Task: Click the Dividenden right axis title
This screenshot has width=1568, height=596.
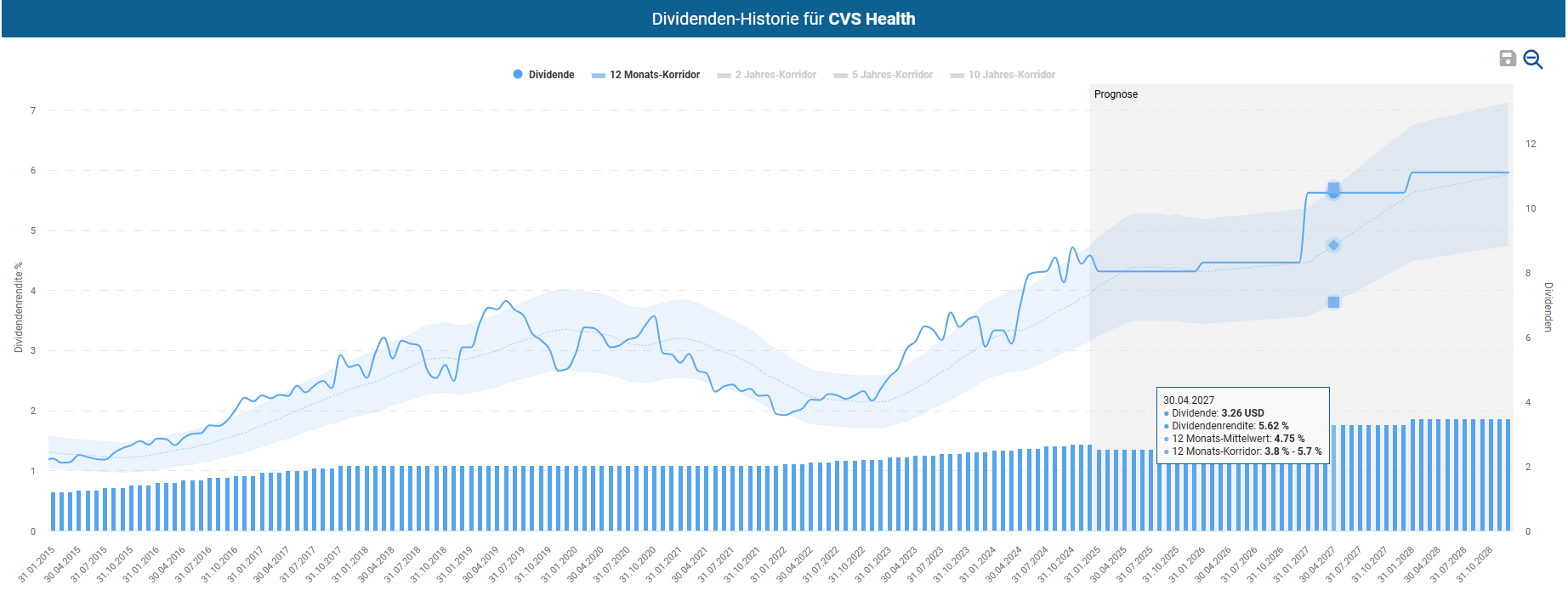Action: coord(1548,307)
